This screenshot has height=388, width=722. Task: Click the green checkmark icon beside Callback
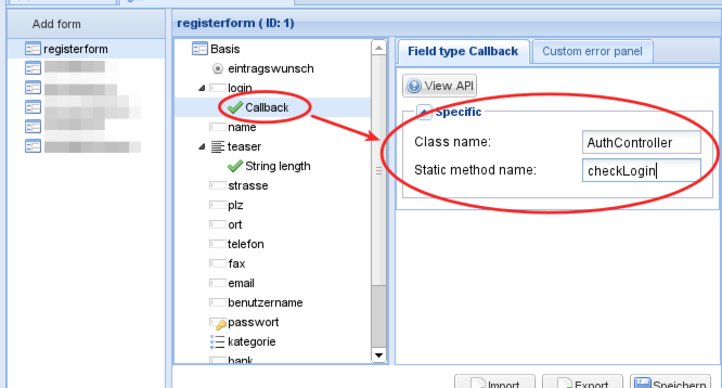[235, 107]
